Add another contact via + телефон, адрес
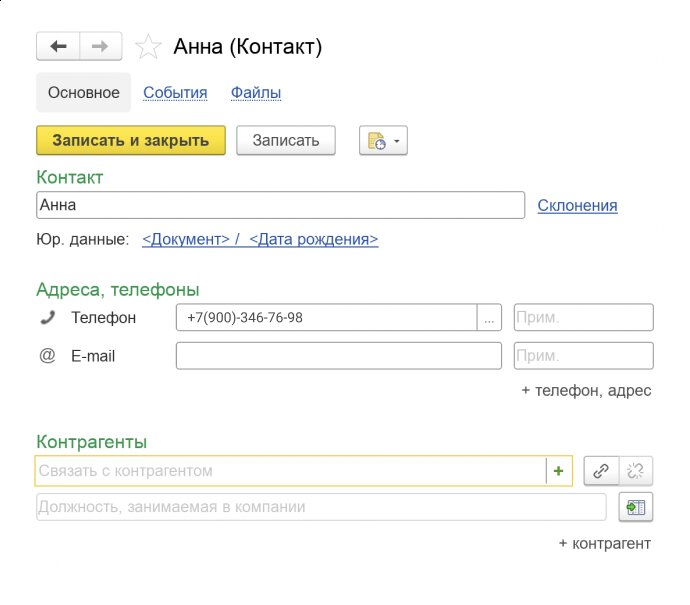690x605 pixels. 586,391
